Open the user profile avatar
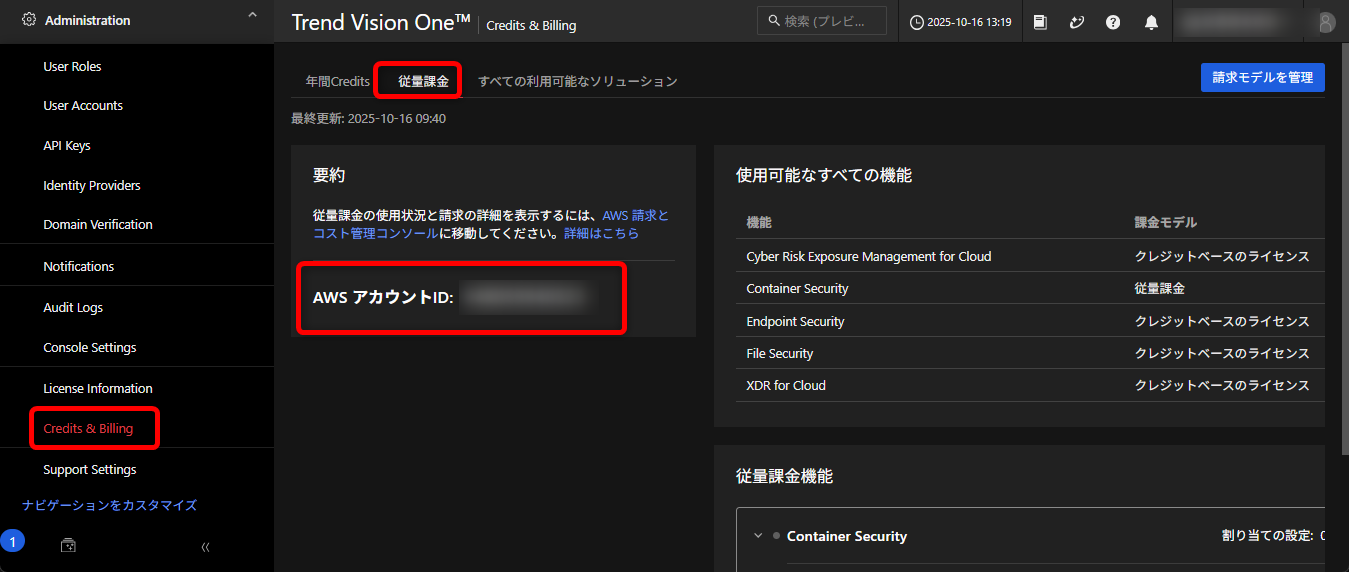Viewport: 1349px width, 572px height. click(x=1326, y=22)
